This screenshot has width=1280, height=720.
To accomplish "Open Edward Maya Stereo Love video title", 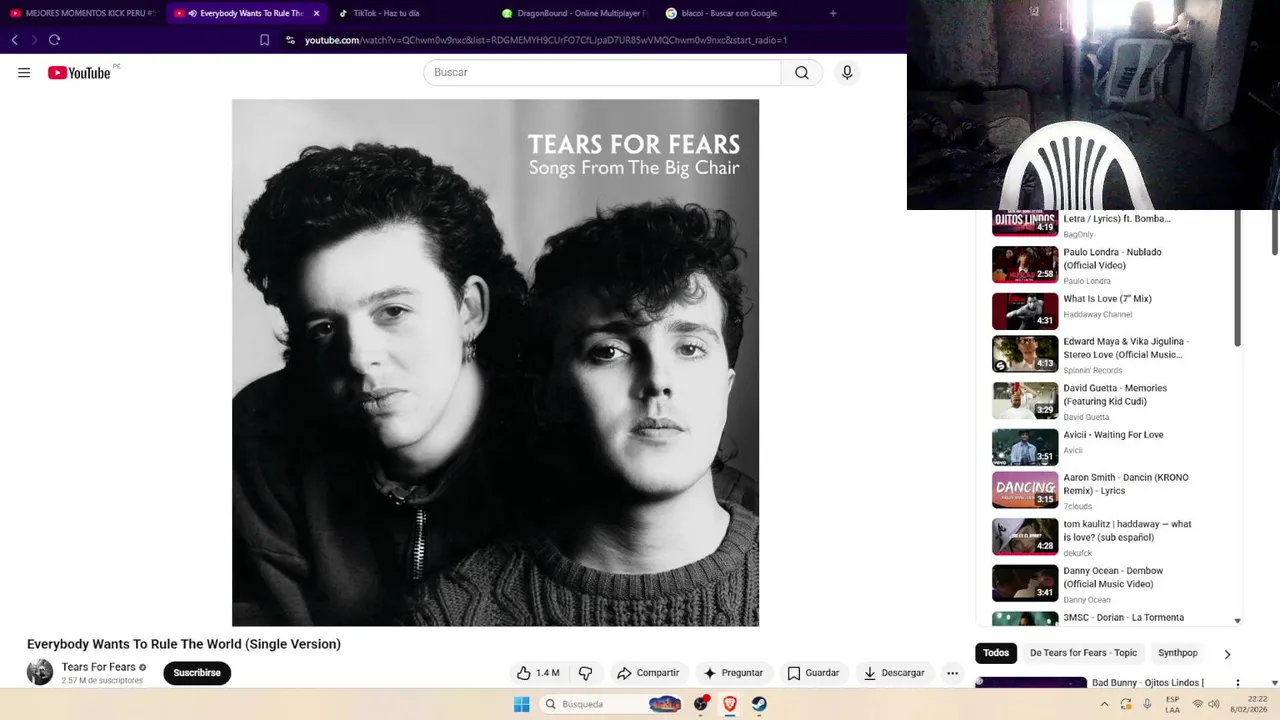I will (x=1126, y=348).
